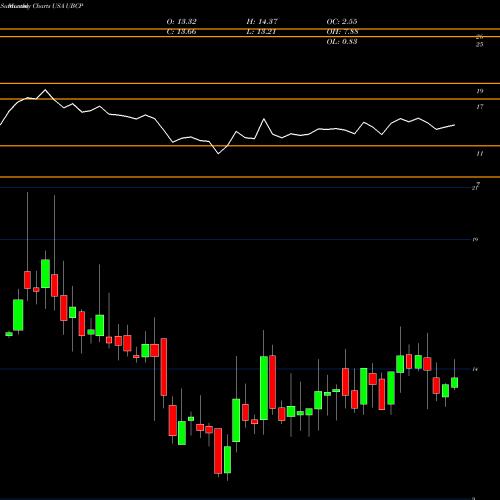This screenshot has height=500, width=500.
Task: Click the 'OL: 0.83' reading
Action: pyautogui.click(x=342, y=42)
